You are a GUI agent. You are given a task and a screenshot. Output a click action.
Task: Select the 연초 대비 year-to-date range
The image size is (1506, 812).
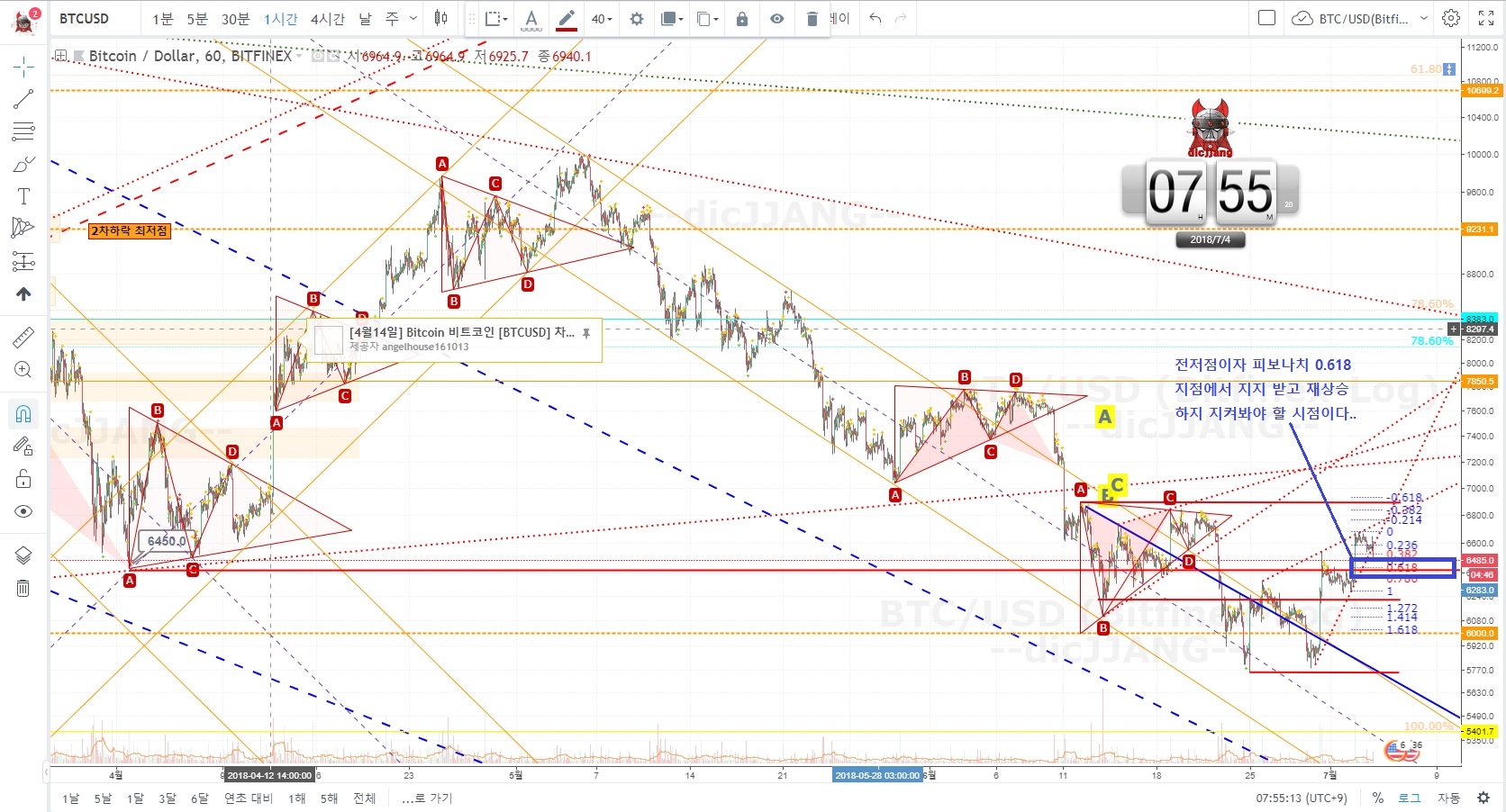pyautogui.click(x=249, y=798)
